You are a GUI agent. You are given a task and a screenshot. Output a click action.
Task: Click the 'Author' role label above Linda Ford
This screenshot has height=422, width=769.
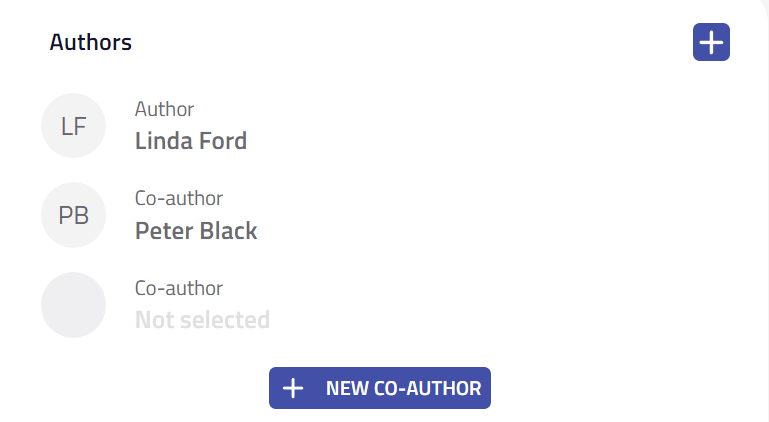[x=164, y=109]
